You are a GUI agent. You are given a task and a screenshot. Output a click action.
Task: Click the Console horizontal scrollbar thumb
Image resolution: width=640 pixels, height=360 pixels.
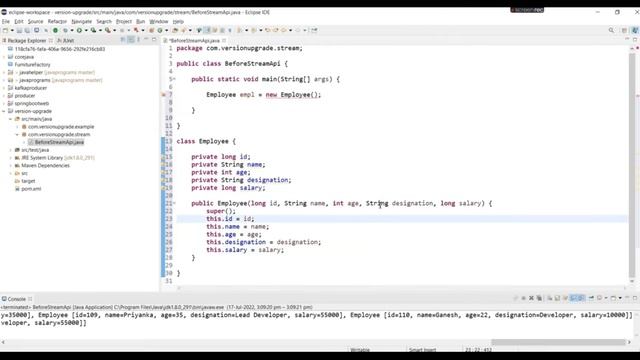click(558, 342)
